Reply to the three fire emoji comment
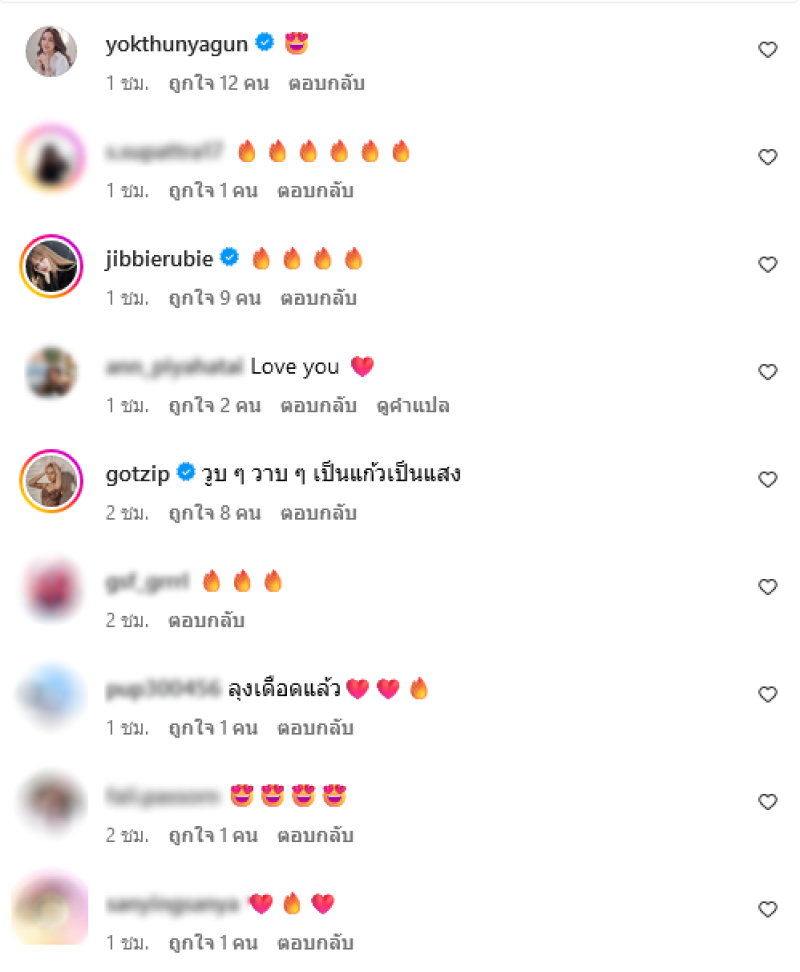This screenshot has width=800, height=972. point(206,621)
